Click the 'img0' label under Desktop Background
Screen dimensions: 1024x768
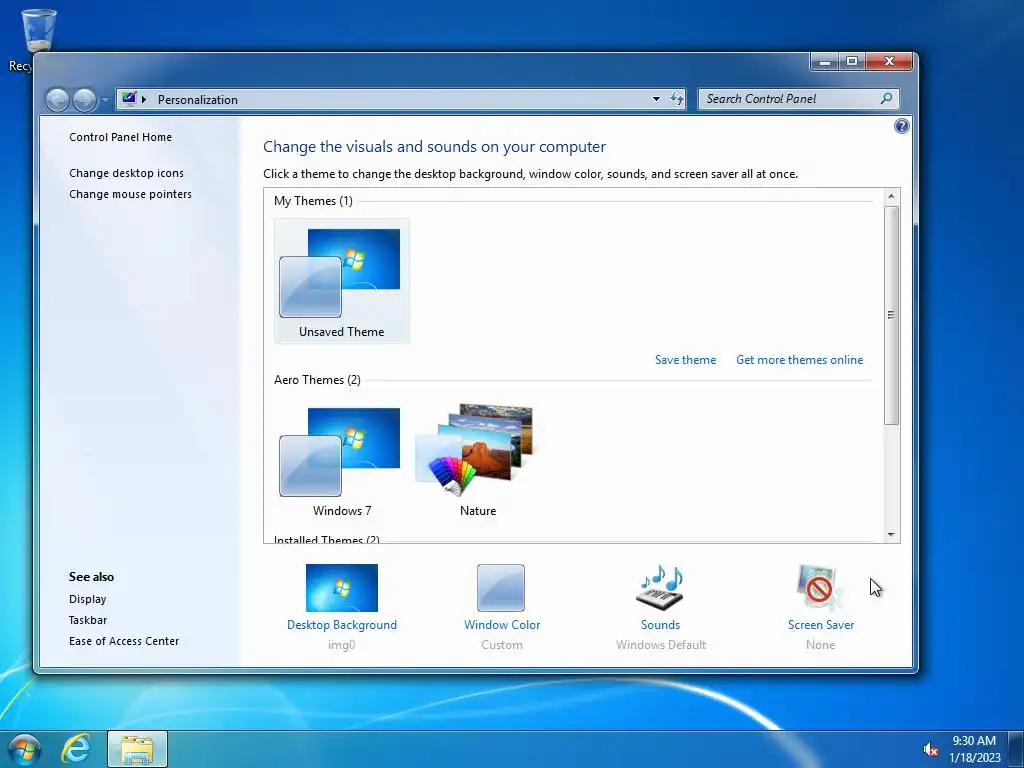click(341, 645)
